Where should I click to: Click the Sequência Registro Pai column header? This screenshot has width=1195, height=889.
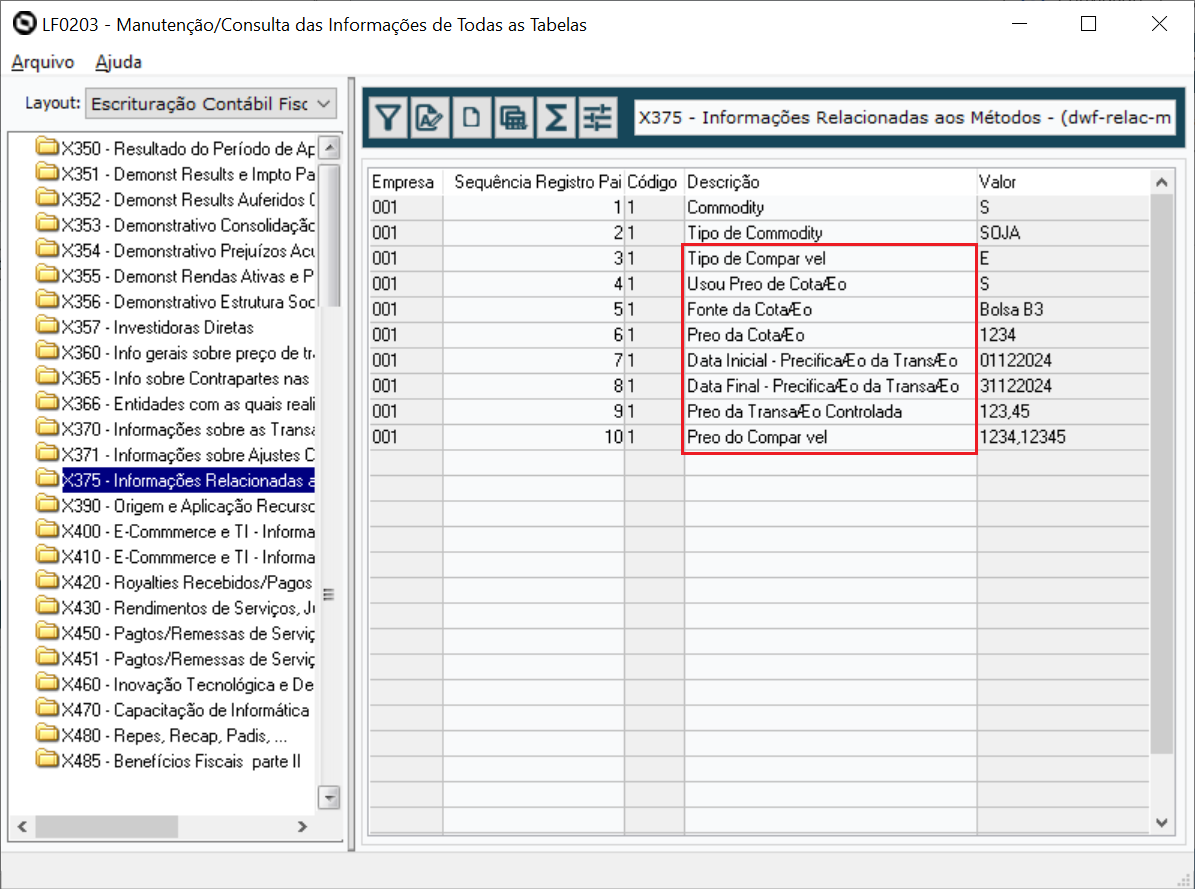tap(533, 182)
